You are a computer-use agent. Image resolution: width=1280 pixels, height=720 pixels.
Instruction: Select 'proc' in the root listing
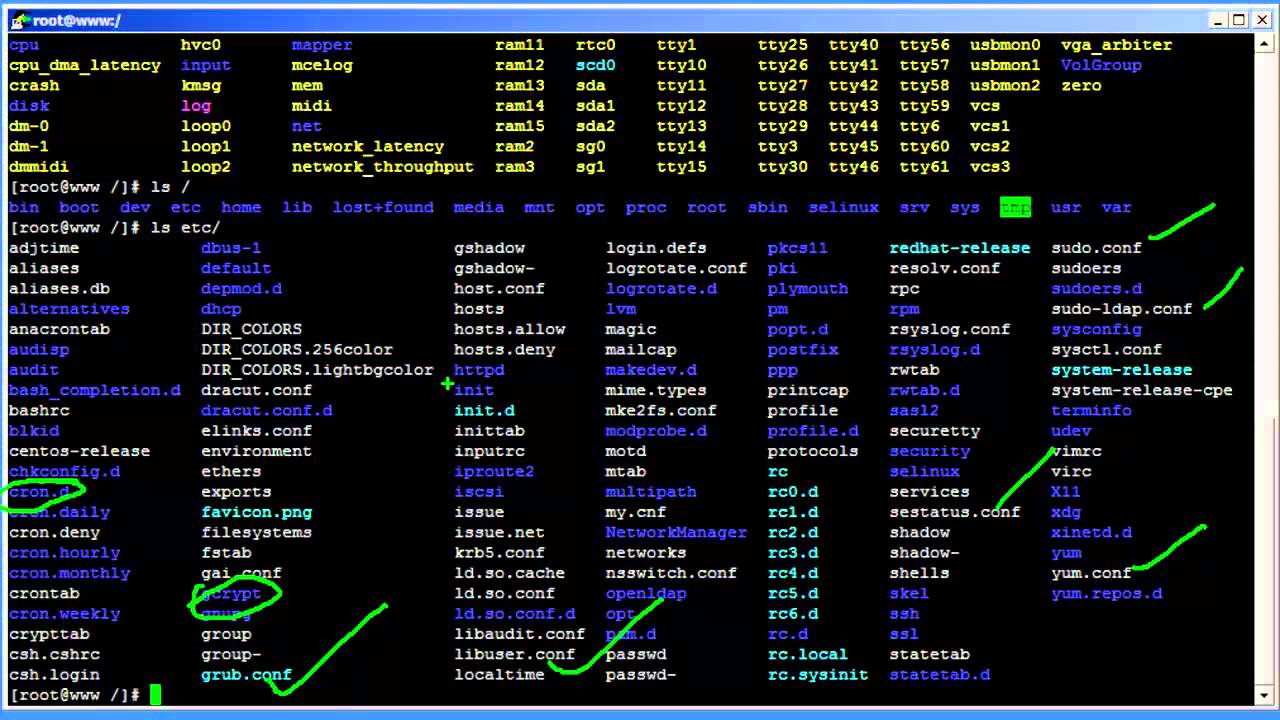pos(646,207)
